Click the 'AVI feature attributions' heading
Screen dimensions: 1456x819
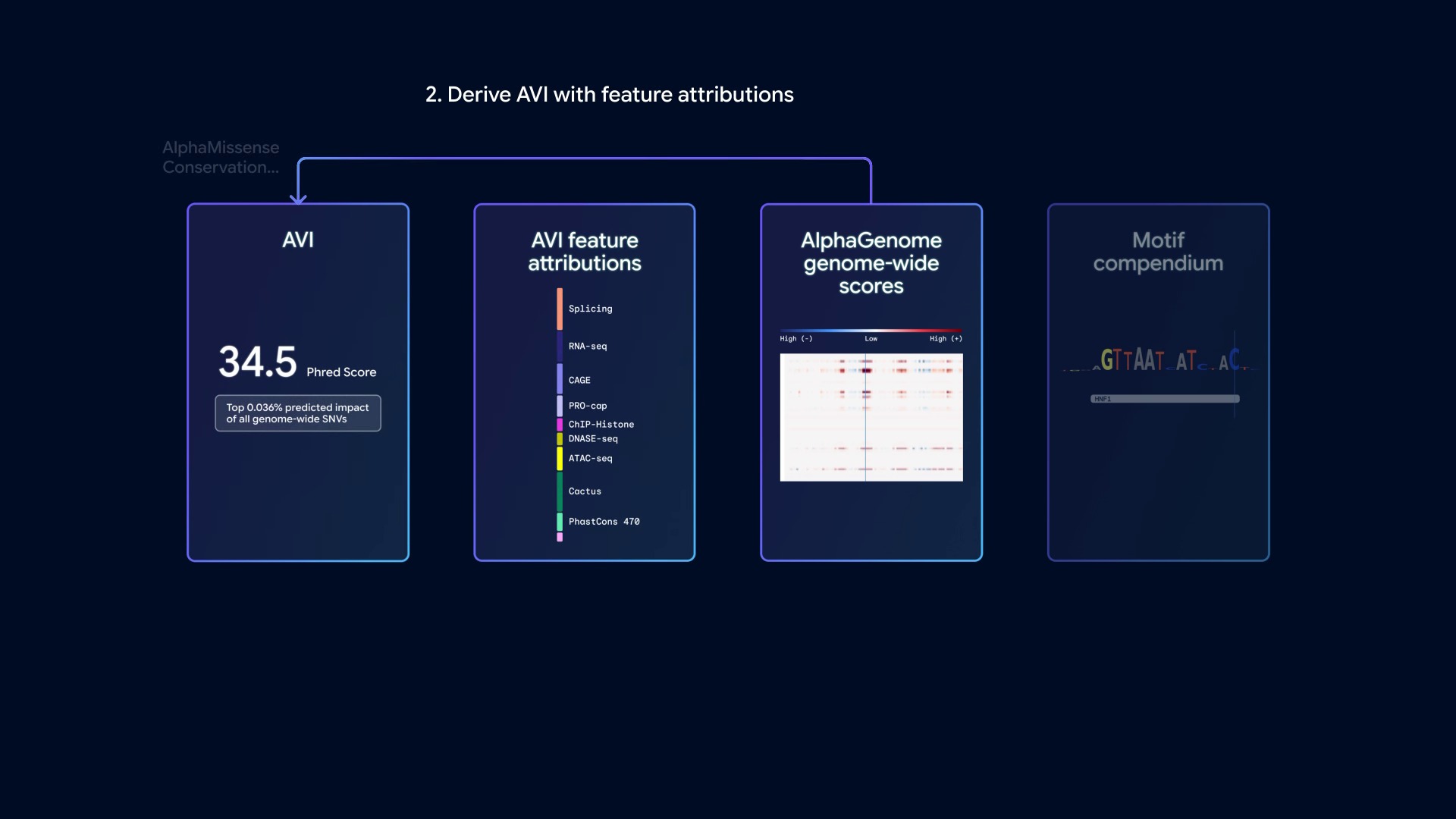(x=585, y=252)
